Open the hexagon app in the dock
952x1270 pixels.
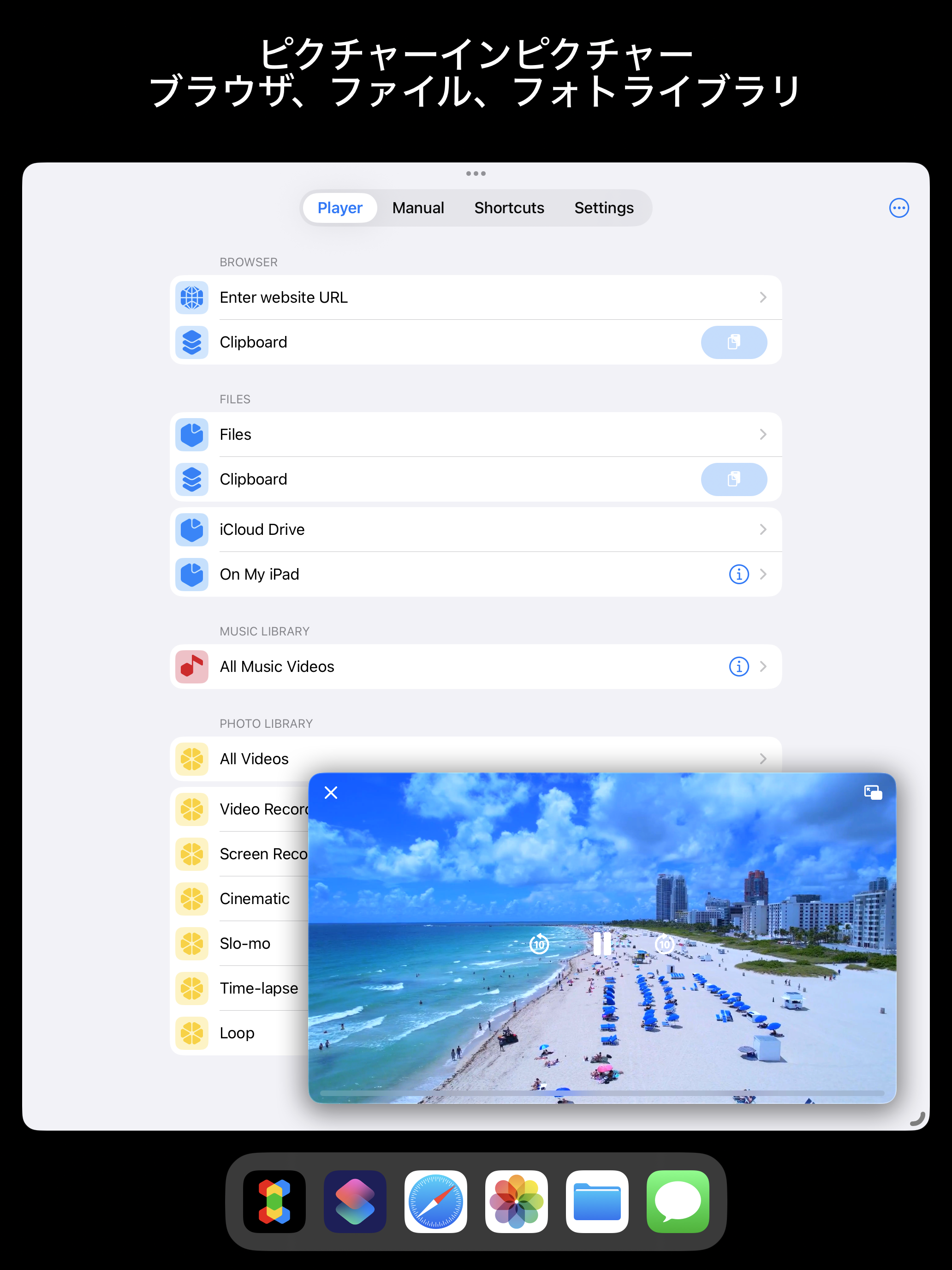[x=274, y=1202]
